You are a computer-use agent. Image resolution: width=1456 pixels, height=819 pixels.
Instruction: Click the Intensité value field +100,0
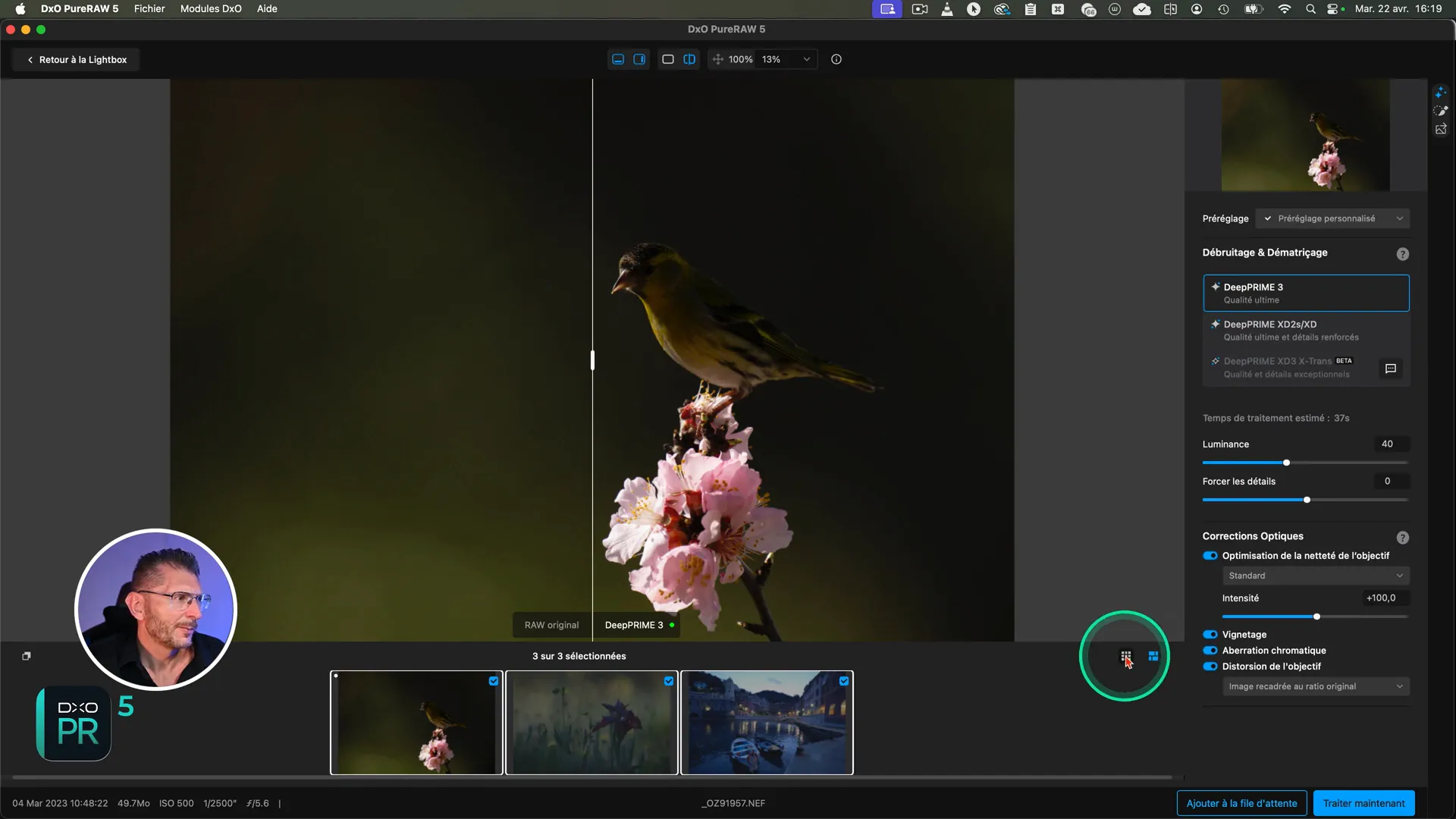[x=1384, y=598]
